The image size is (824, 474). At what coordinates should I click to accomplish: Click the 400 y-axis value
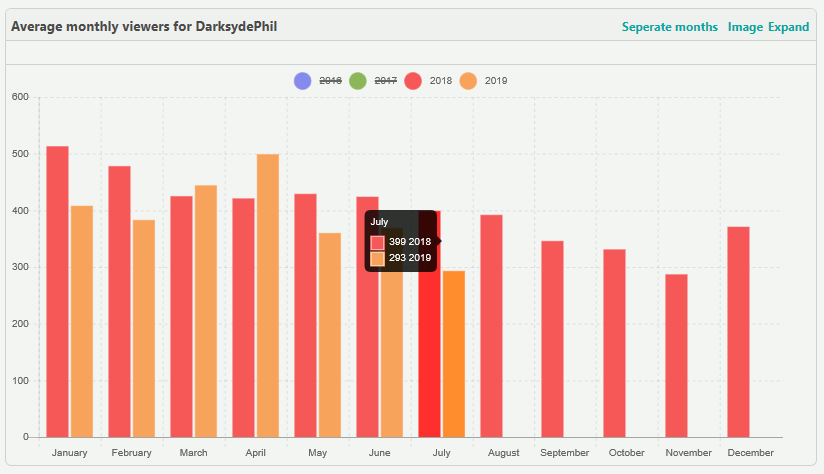20,211
